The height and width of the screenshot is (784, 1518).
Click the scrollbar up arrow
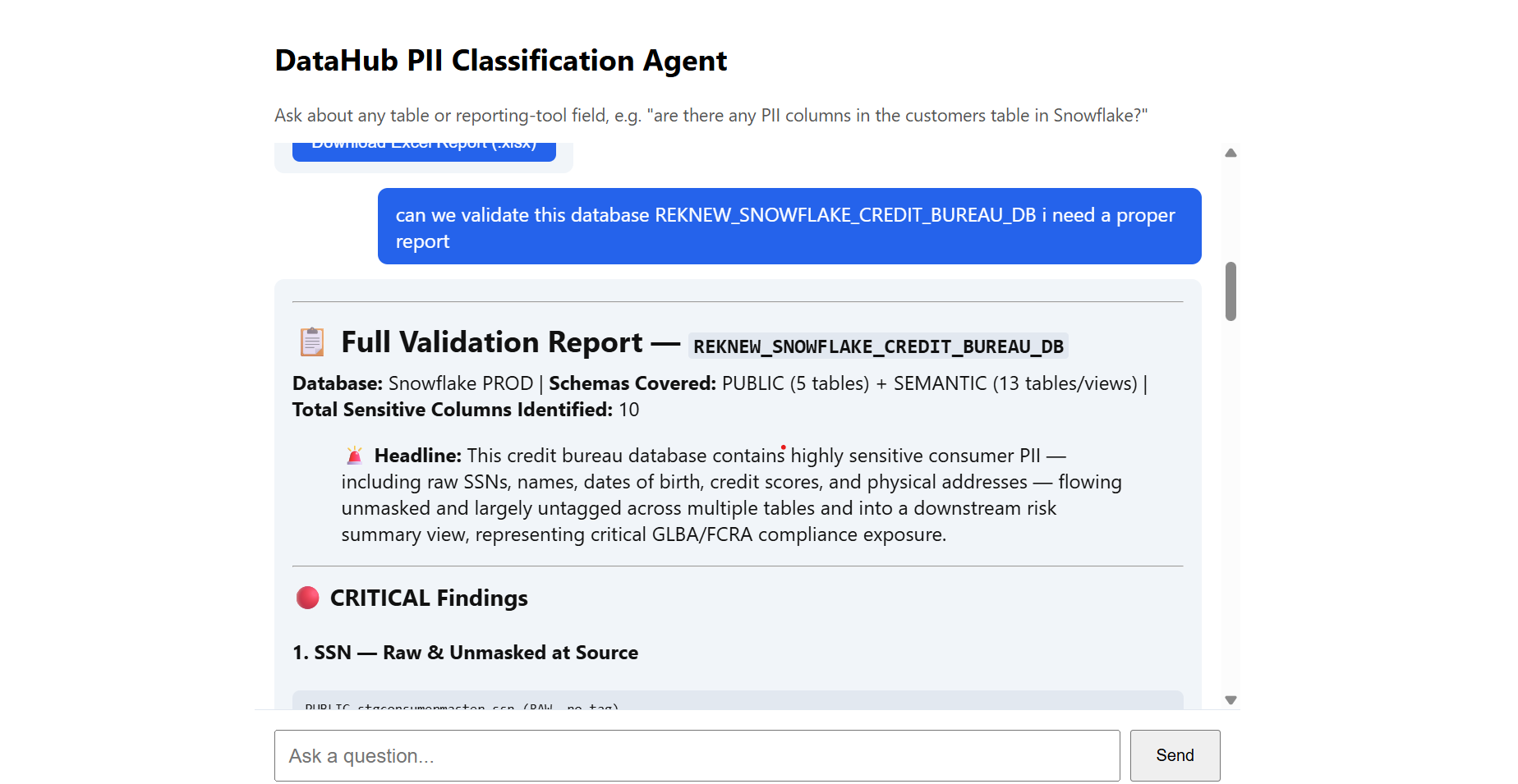(x=1230, y=153)
